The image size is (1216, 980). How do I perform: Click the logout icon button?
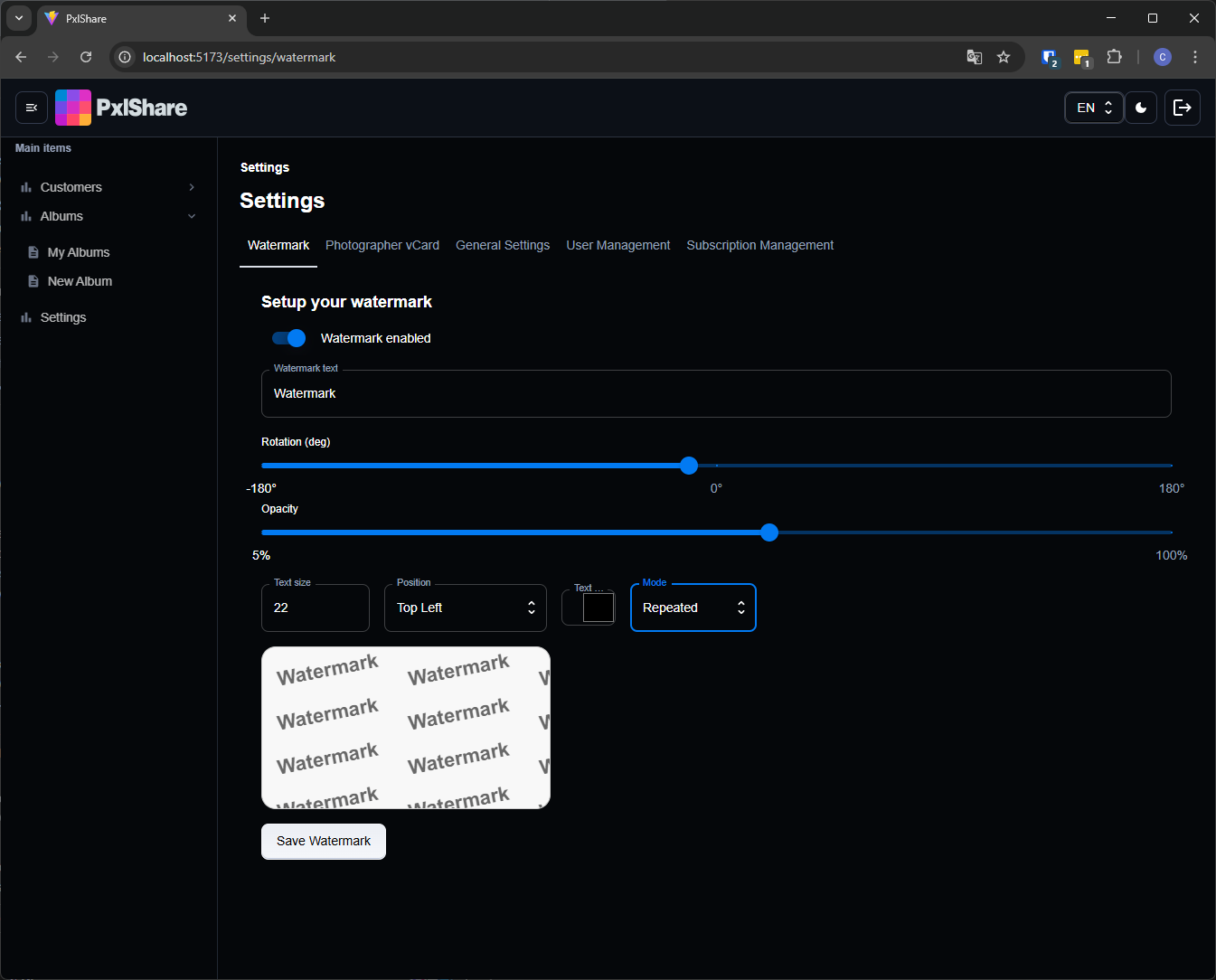click(1182, 108)
